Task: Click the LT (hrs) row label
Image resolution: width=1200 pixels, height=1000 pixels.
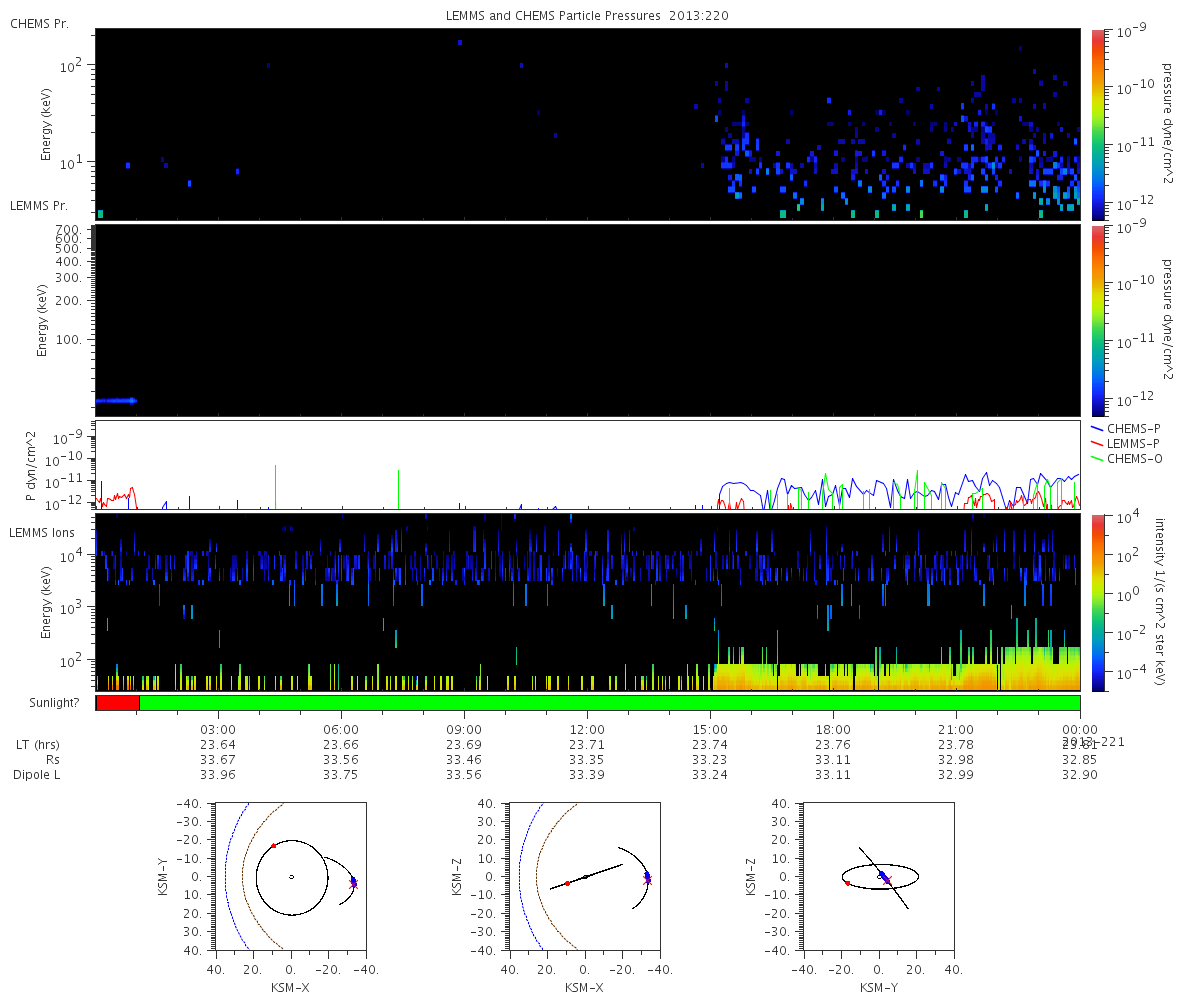Action: 37,744
